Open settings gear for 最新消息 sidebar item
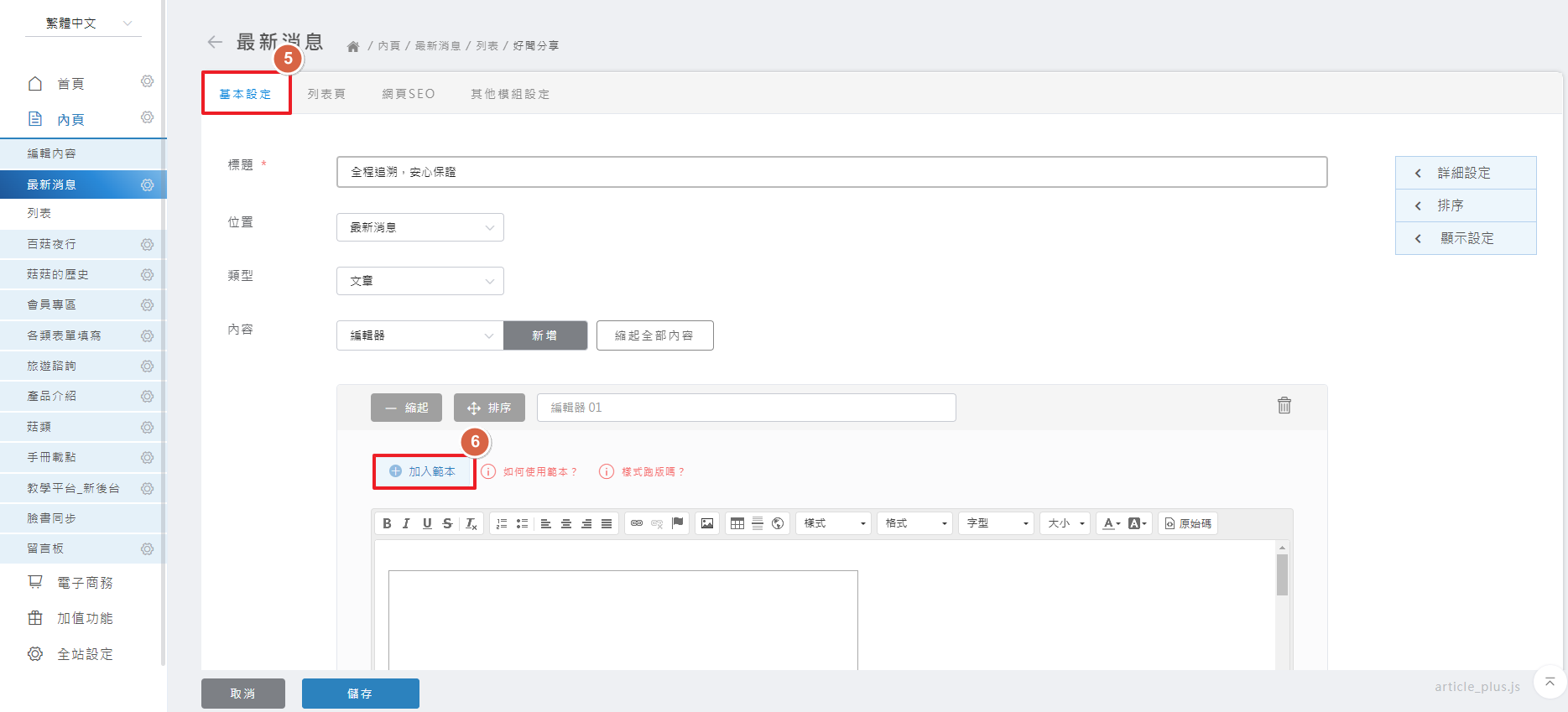This screenshot has width=1568, height=712. (x=148, y=184)
